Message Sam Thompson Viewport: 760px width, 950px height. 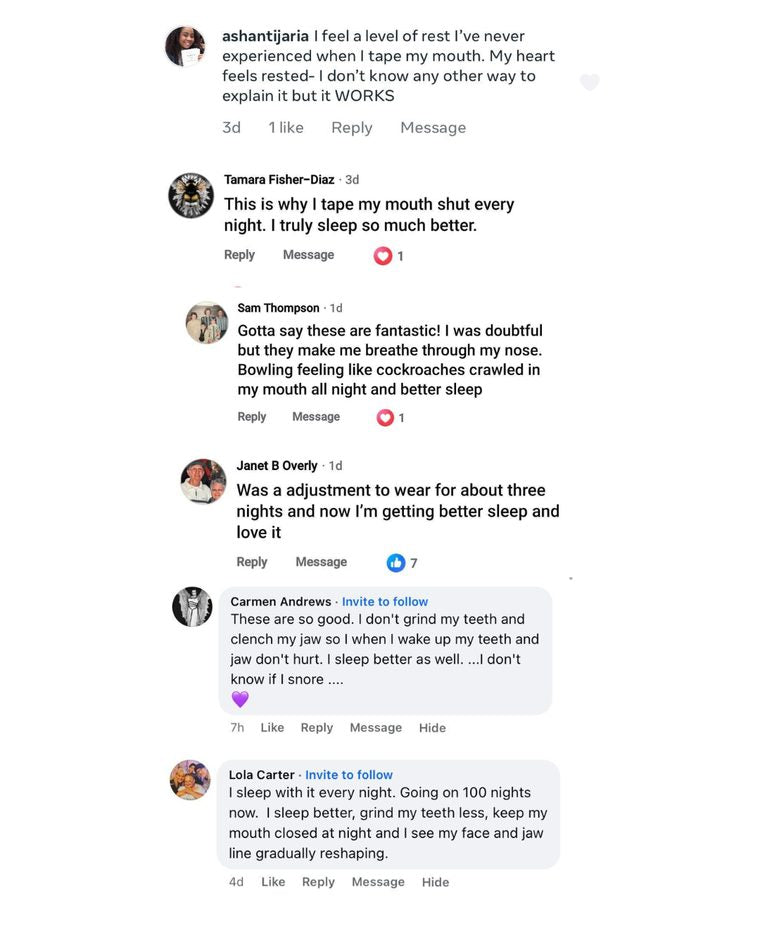pos(316,417)
